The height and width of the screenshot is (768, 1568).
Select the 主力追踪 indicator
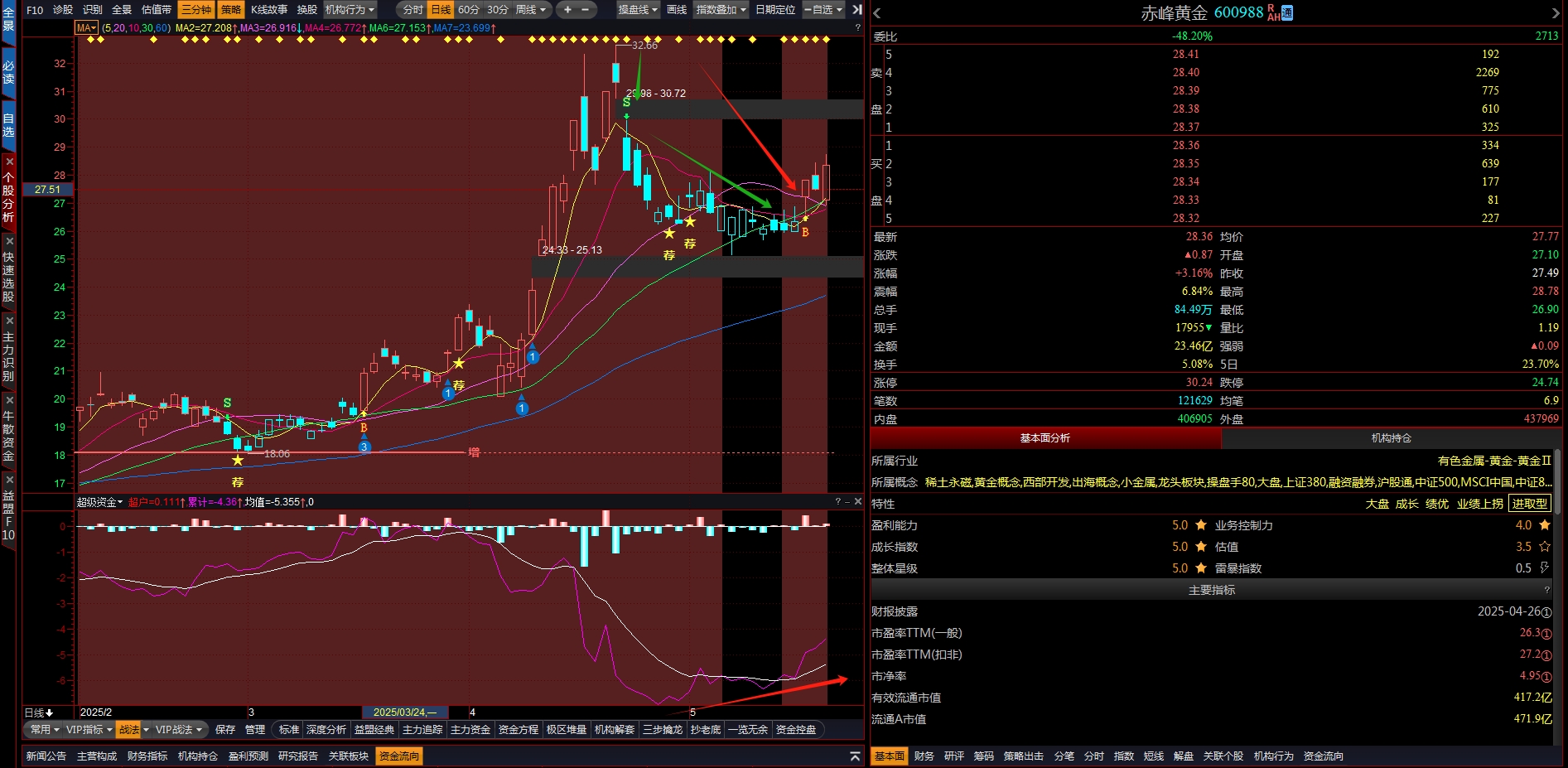point(422,730)
